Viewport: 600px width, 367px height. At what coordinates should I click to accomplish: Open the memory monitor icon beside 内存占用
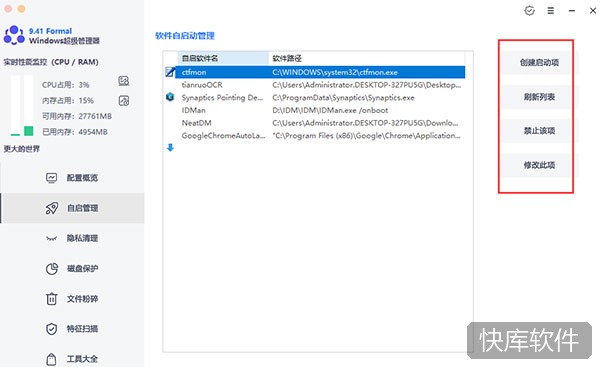pos(124,101)
